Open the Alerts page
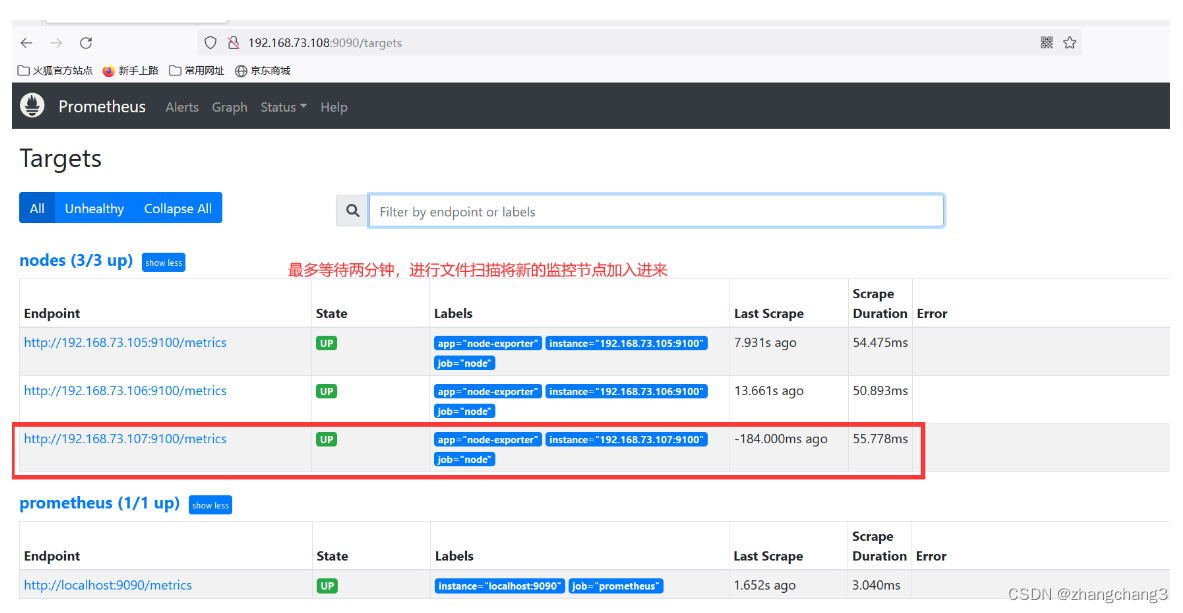Screen dimensions: 1183x613 (x=182, y=107)
